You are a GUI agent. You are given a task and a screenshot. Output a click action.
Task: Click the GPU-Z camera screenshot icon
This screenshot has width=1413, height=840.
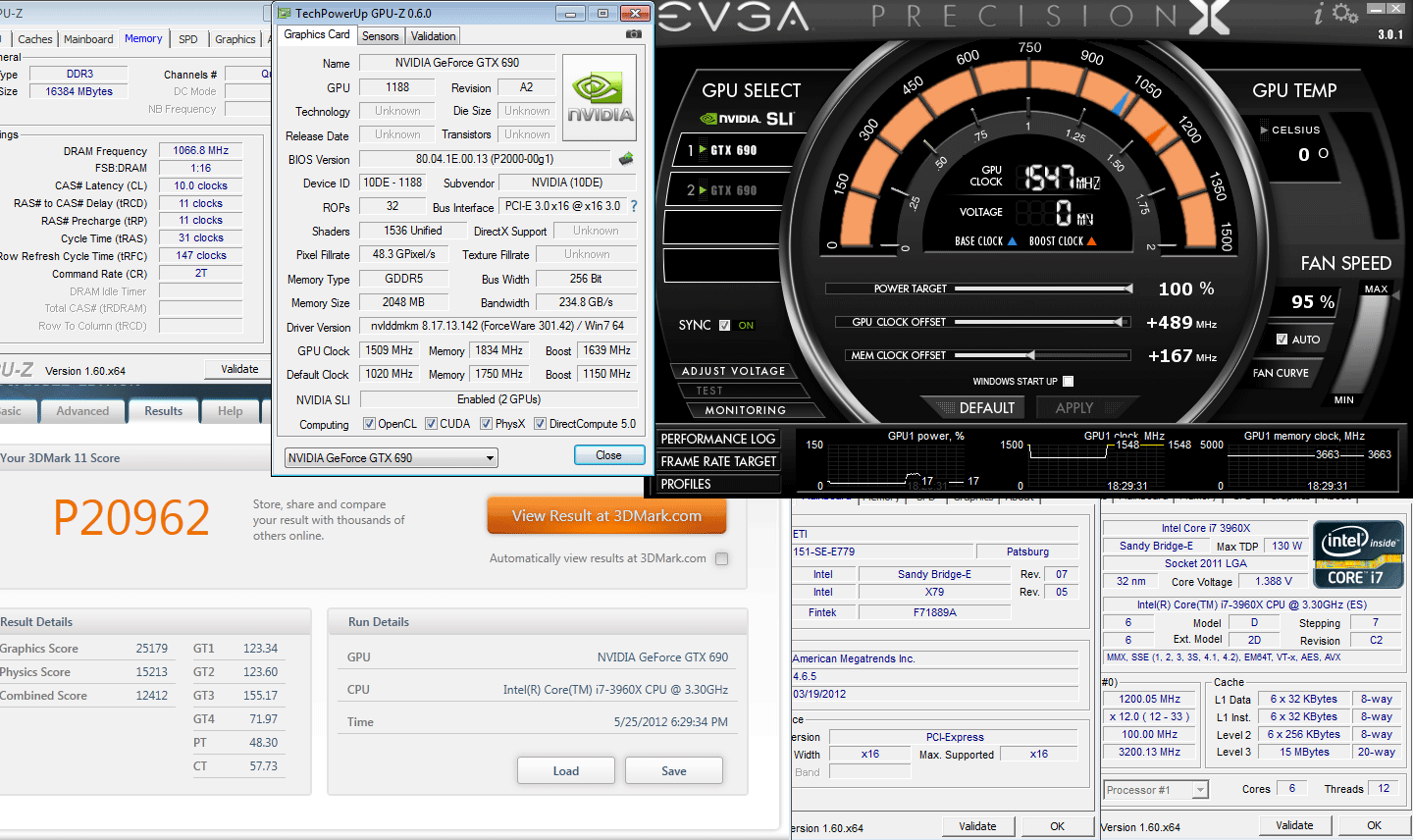pos(634,34)
